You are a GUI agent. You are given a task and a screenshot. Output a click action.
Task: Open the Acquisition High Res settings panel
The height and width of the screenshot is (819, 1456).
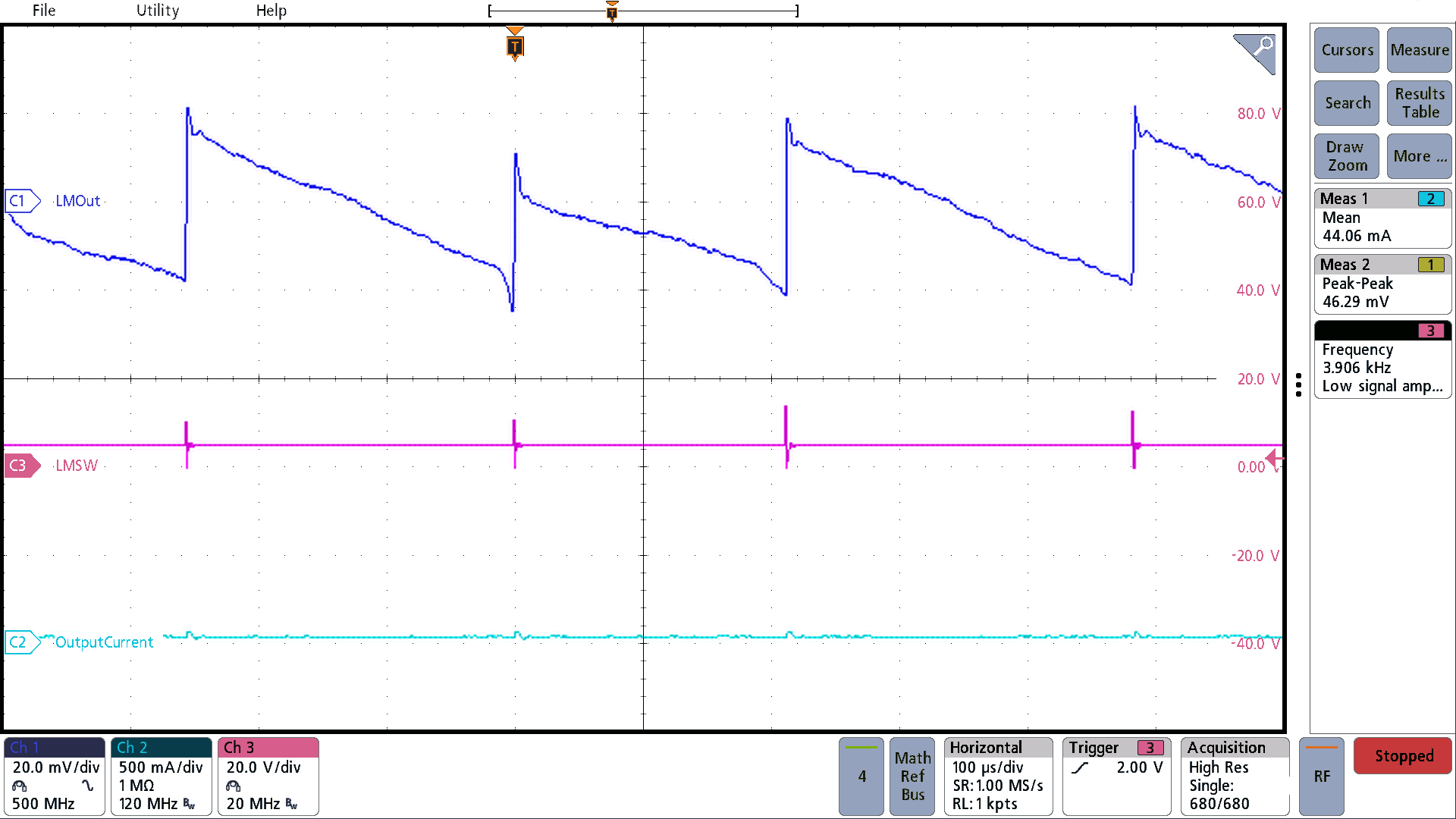point(1235,775)
